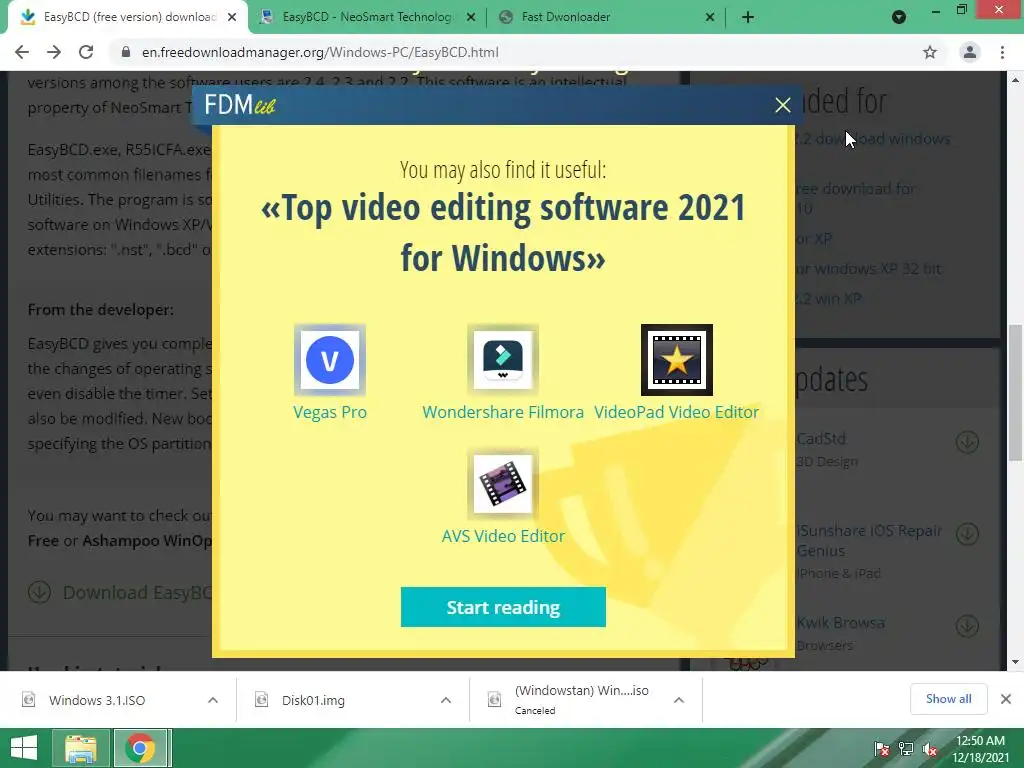Open the network tray icon
The image size is (1024, 768).
pos(906,749)
